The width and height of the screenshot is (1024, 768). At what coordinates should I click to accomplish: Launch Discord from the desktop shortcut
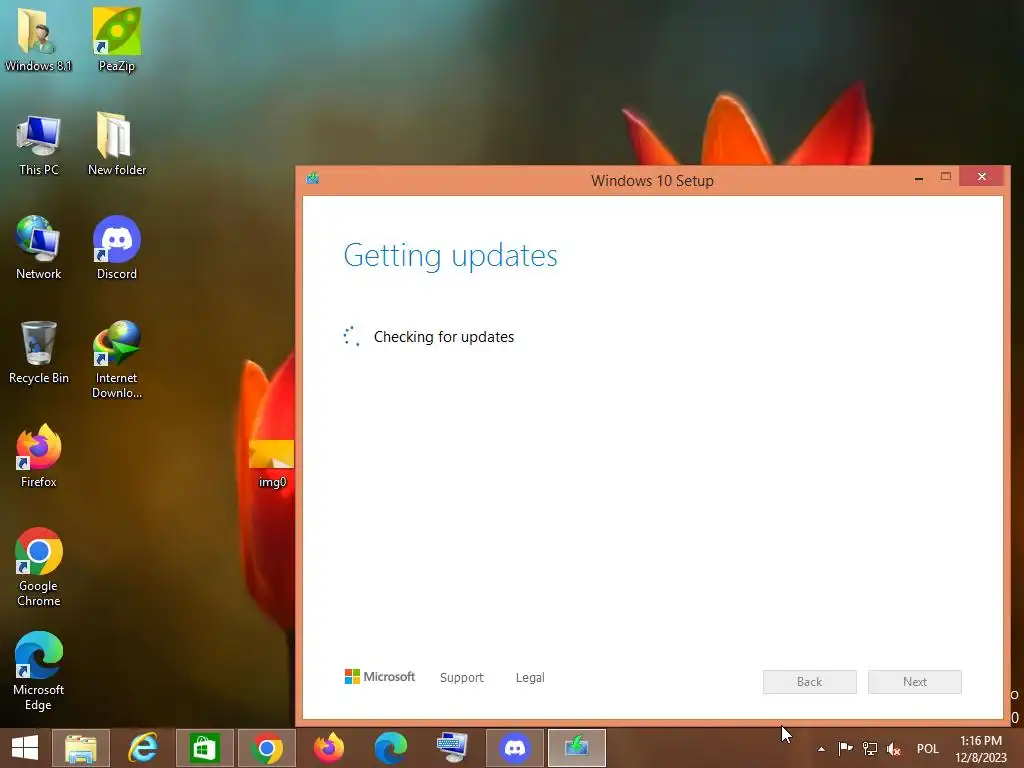coord(117,248)
